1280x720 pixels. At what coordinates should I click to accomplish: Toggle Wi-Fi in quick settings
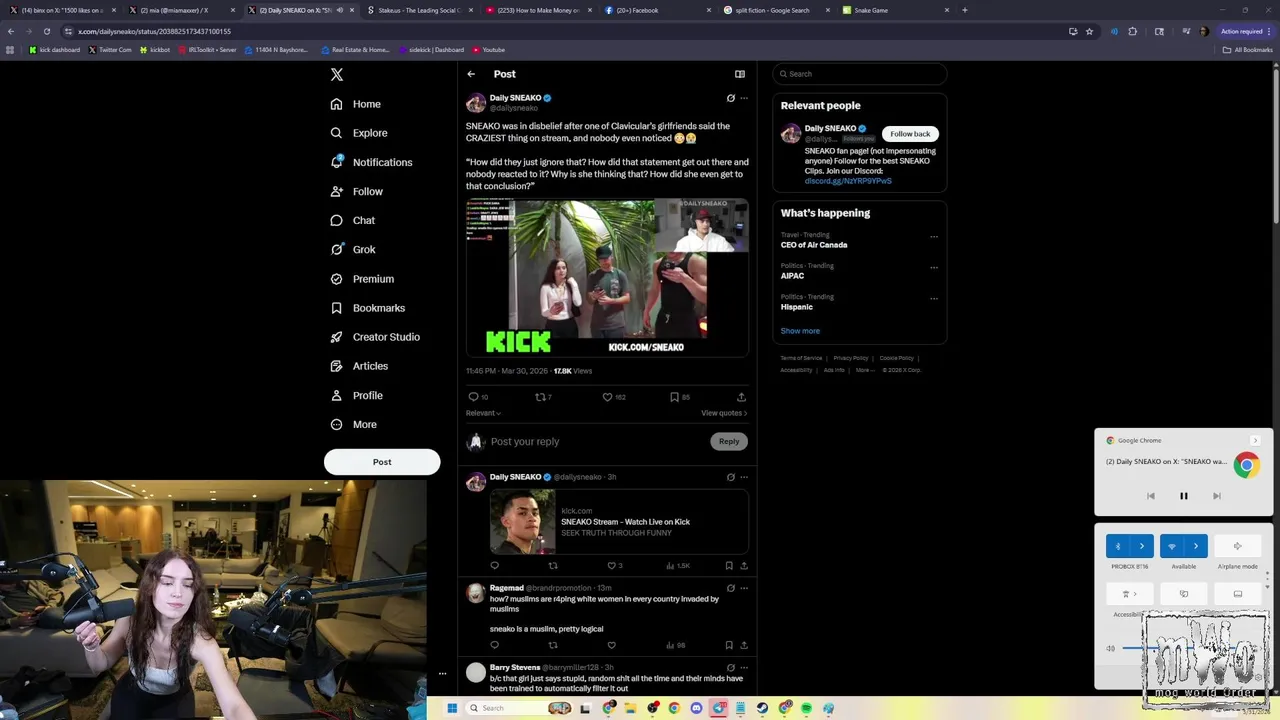pos(1172,546)
